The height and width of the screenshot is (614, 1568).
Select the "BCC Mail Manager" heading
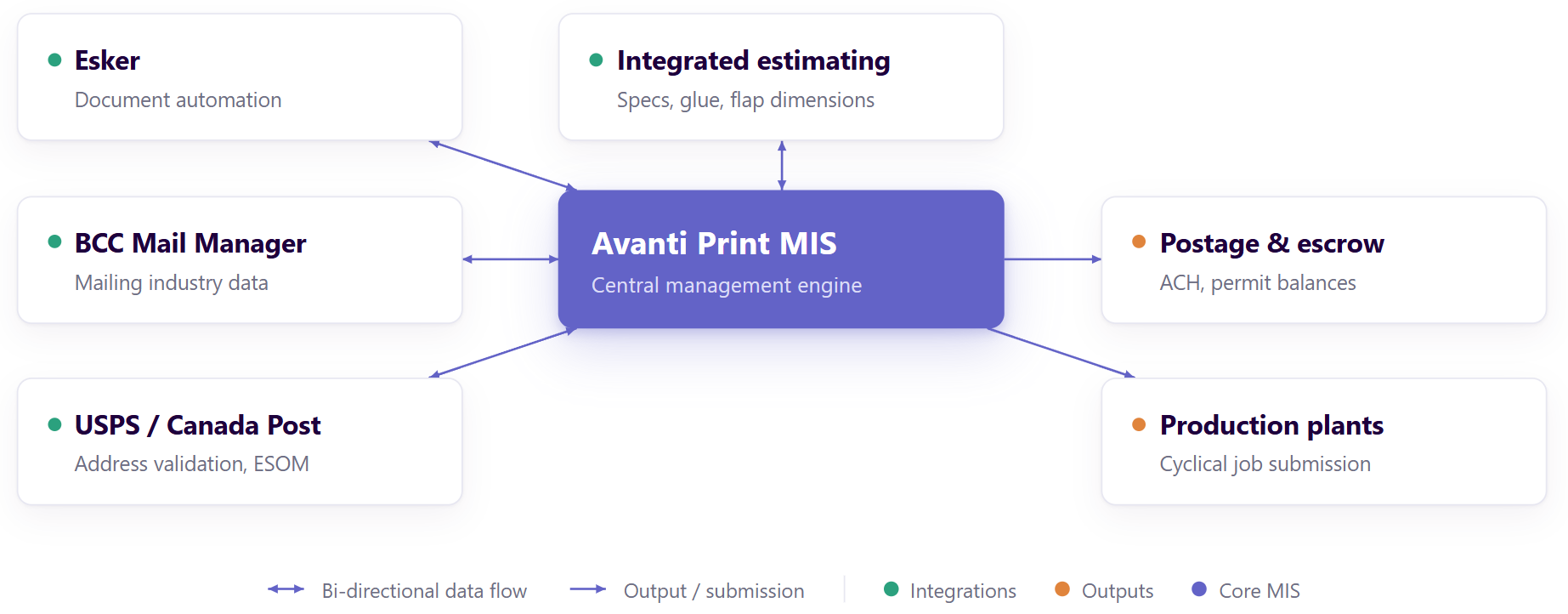190,243
